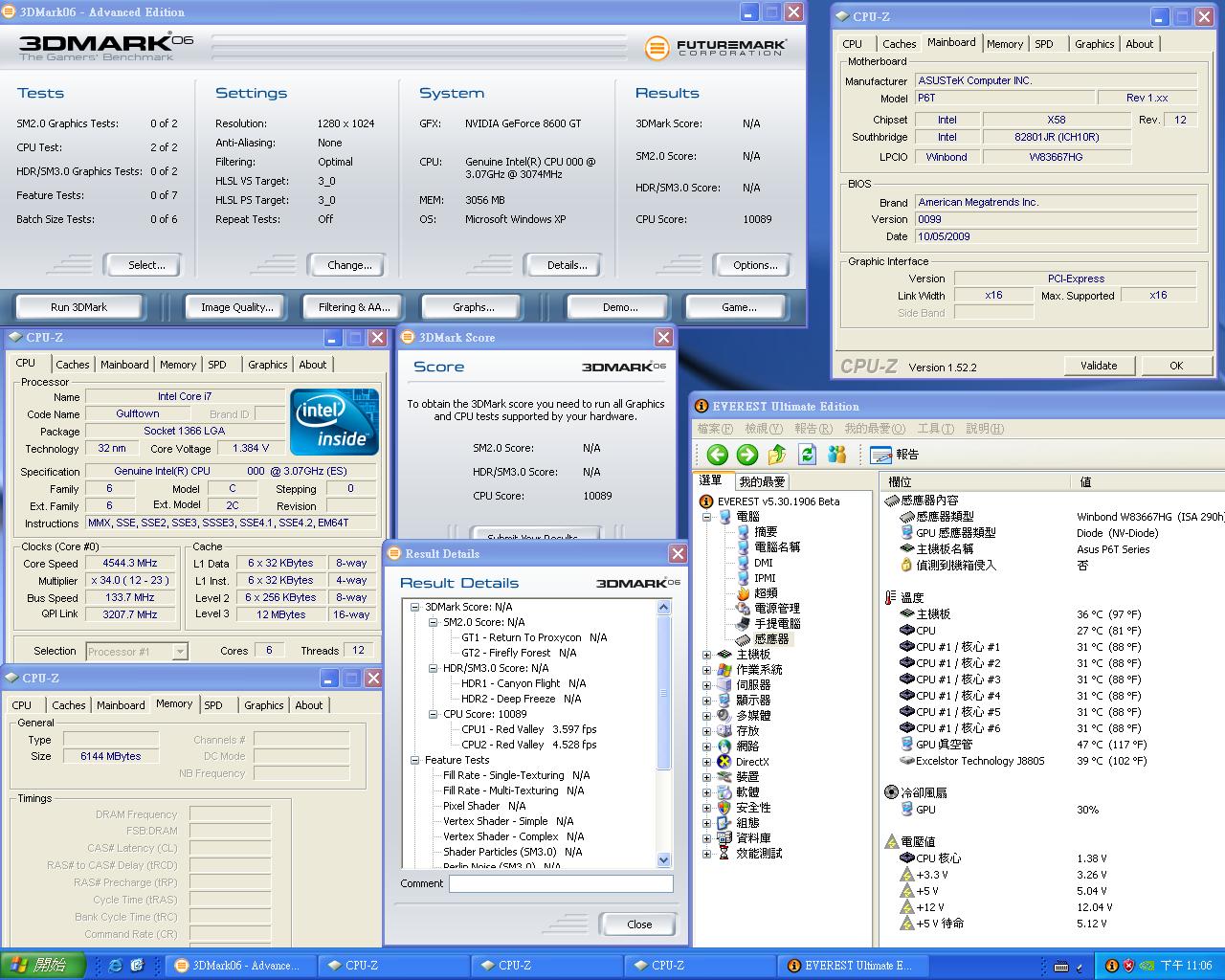
Task: Click OK in CPU-Z Mainboard window
Action: 1176,366
